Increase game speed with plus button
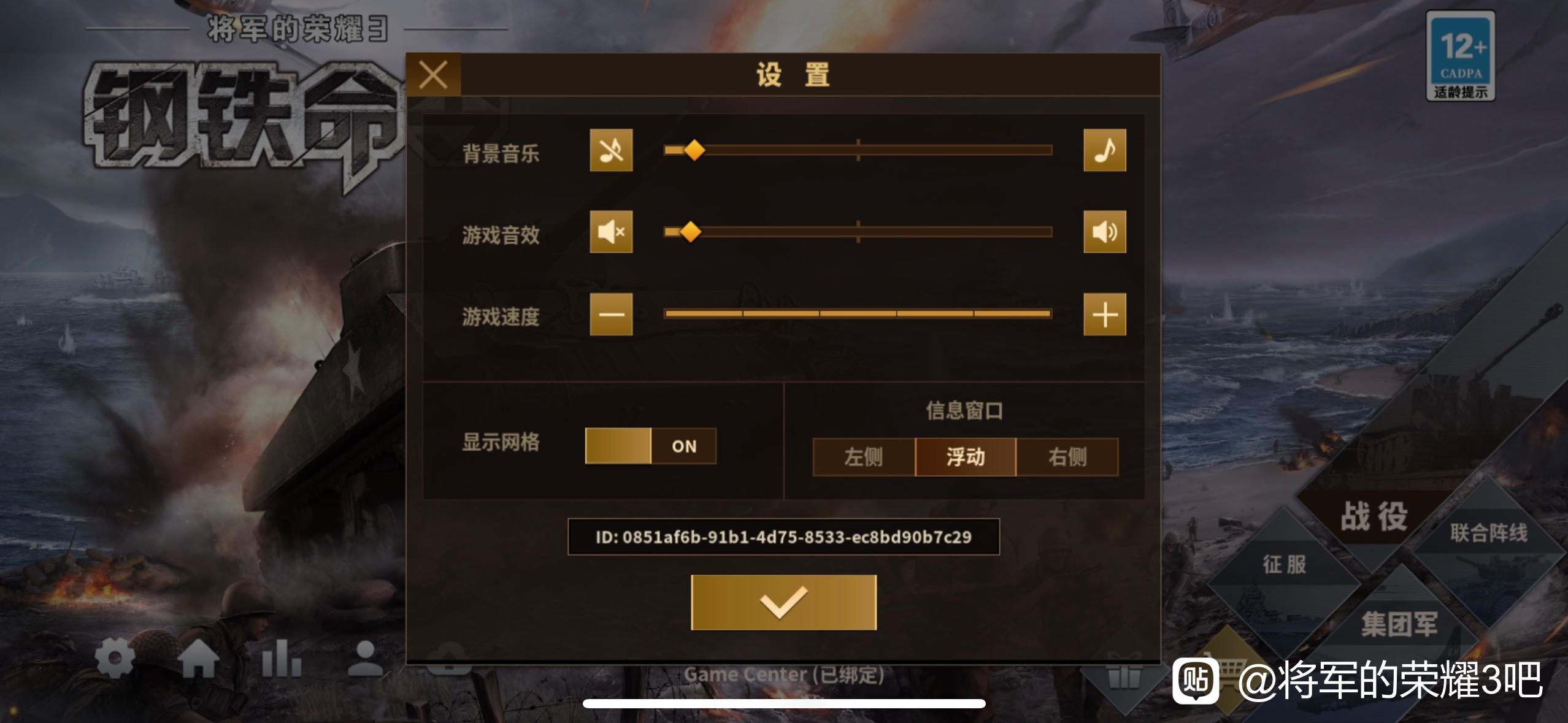Viewport: 1568px width, 723px height. 1105,315
